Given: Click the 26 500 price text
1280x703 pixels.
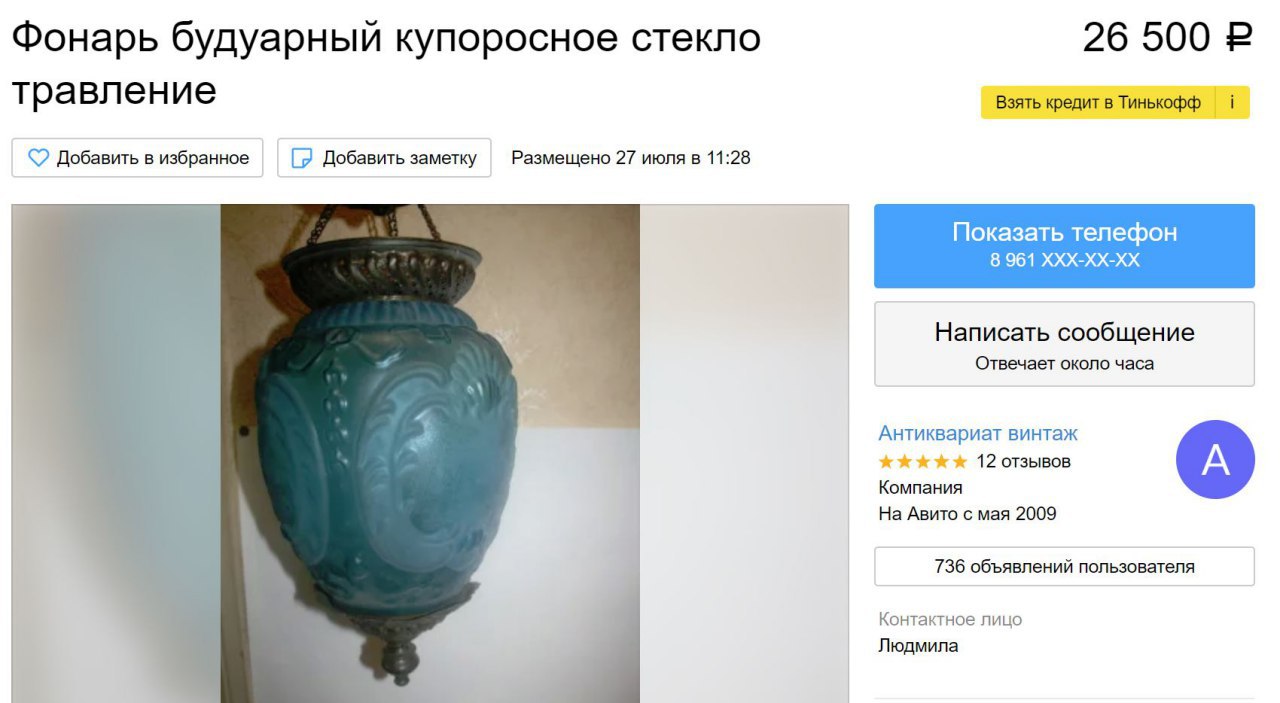Looking at the screenshot, I should point(1147,38).
